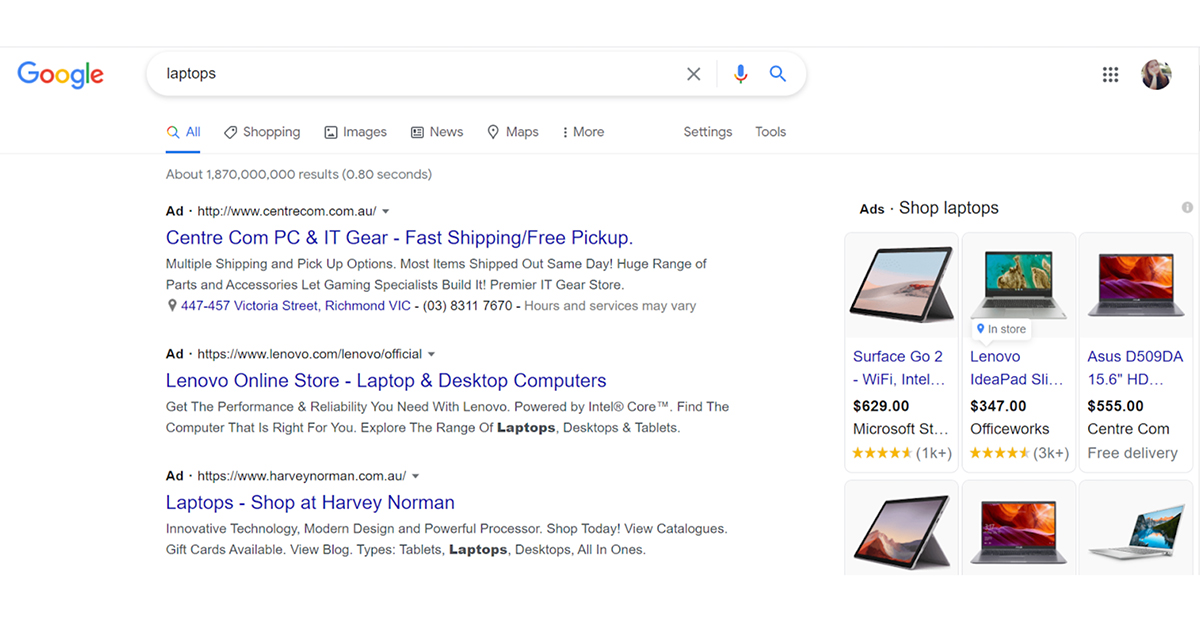Switch to the Shopping tab
The height and width of the screenshot is (630, 1200).
pyautogui.click(x=262, y=132)
